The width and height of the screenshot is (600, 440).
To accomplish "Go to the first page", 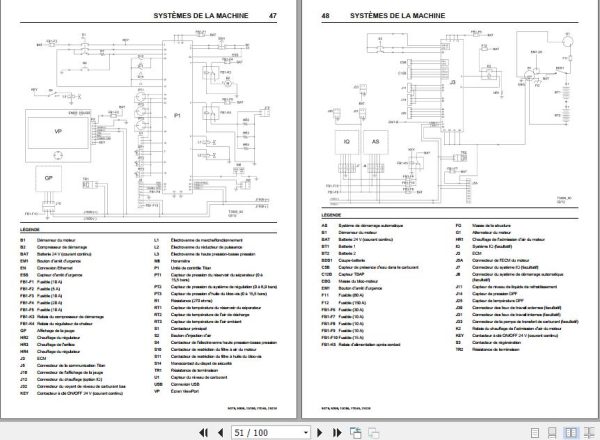I will (204, 433).
